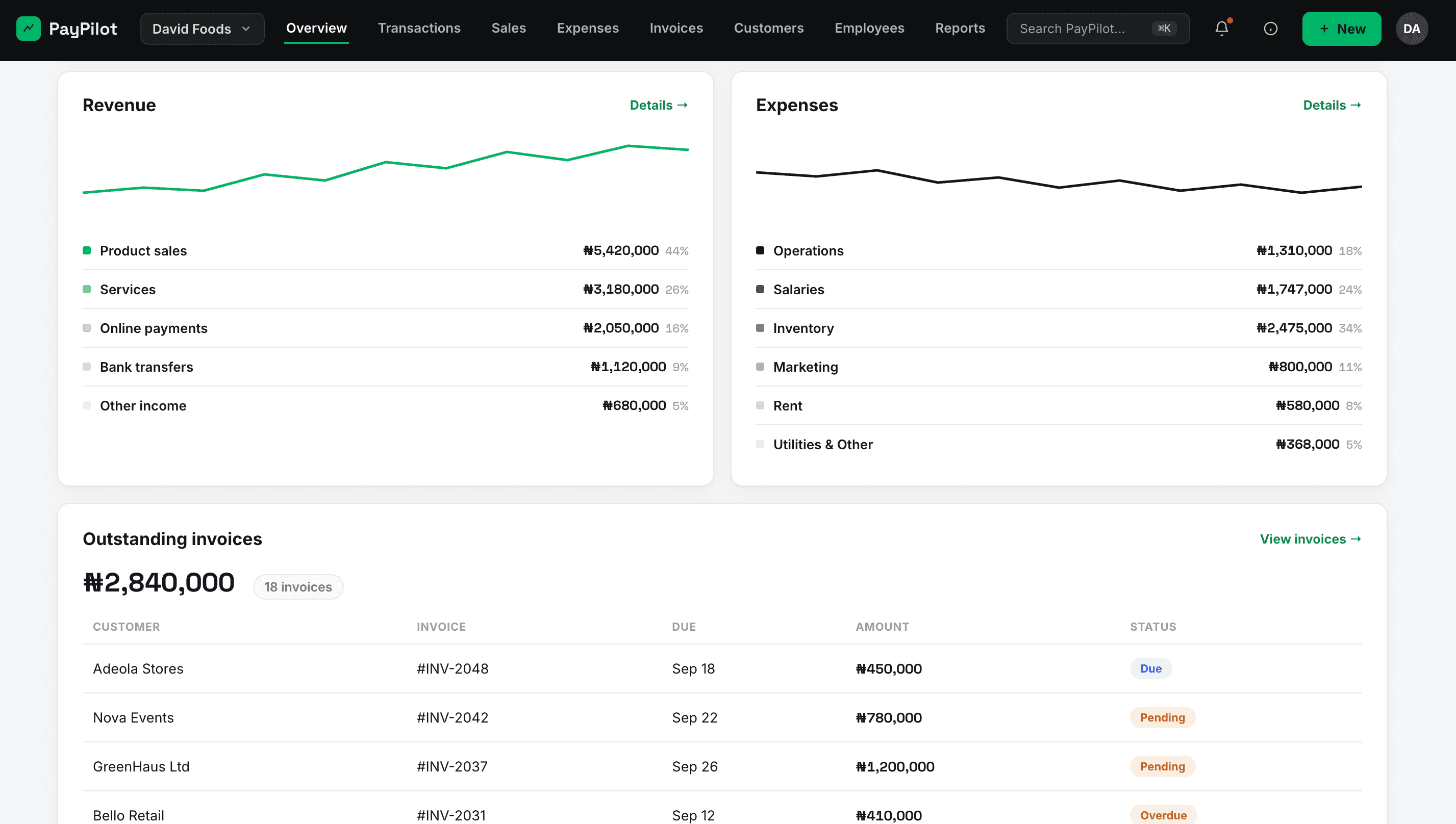
Task: Click the INVOICE column header
Action: click(x=441, y=627)
